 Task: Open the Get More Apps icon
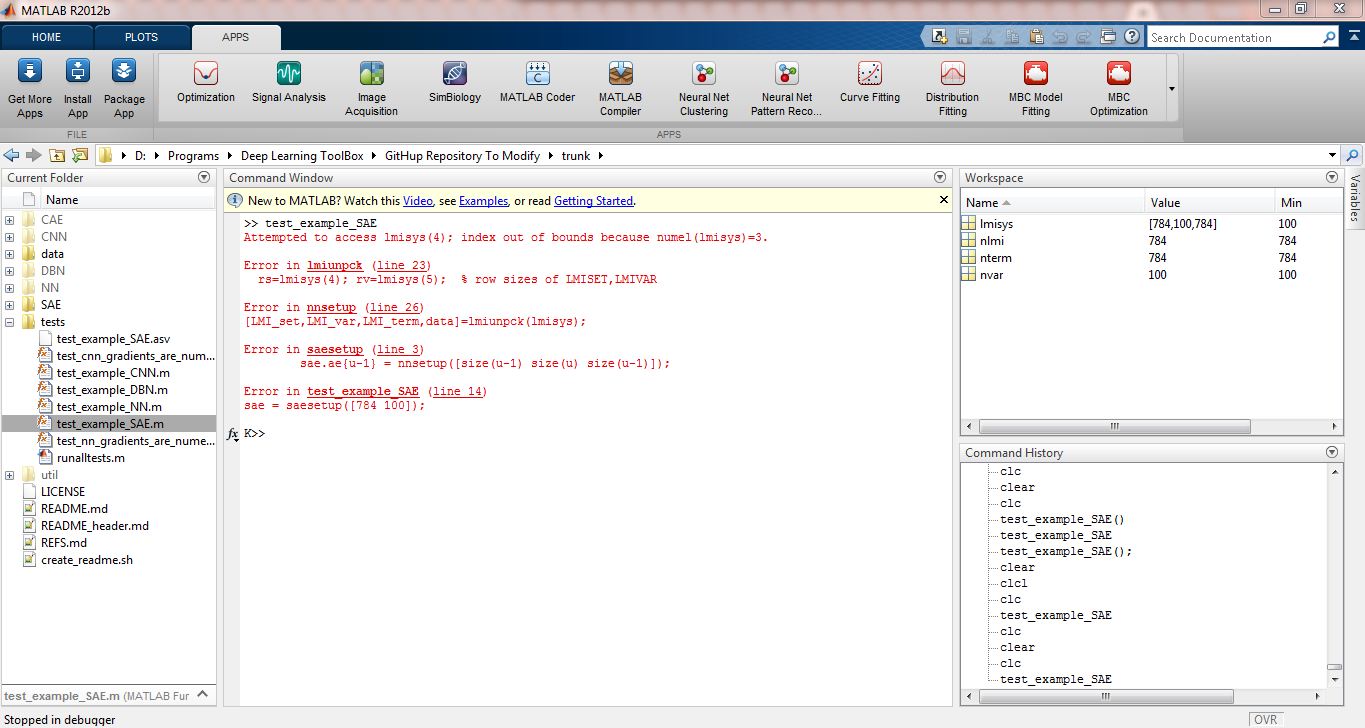coord(30,88)
